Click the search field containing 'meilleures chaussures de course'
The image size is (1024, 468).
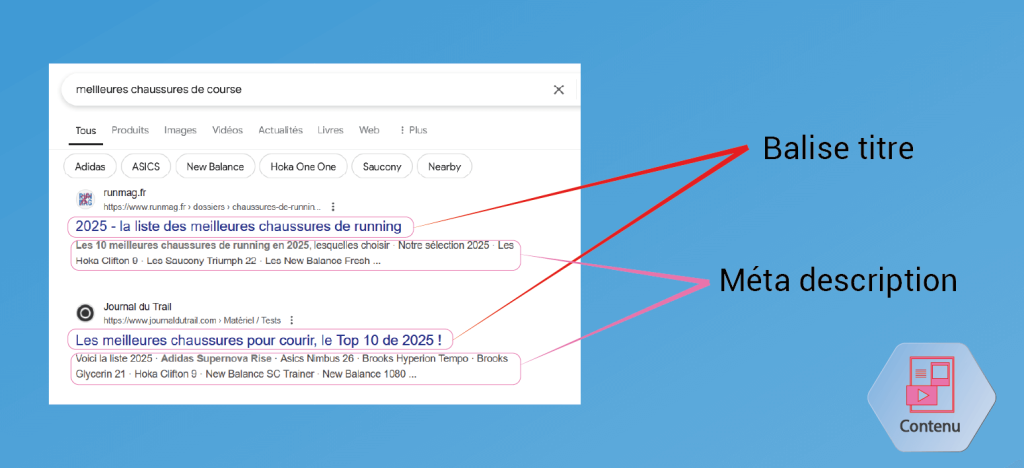[321, 90]
